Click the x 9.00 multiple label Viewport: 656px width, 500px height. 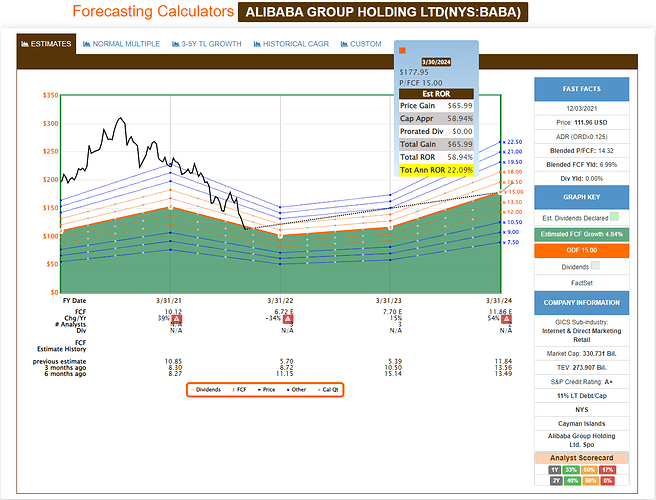[x=511, y=232]
